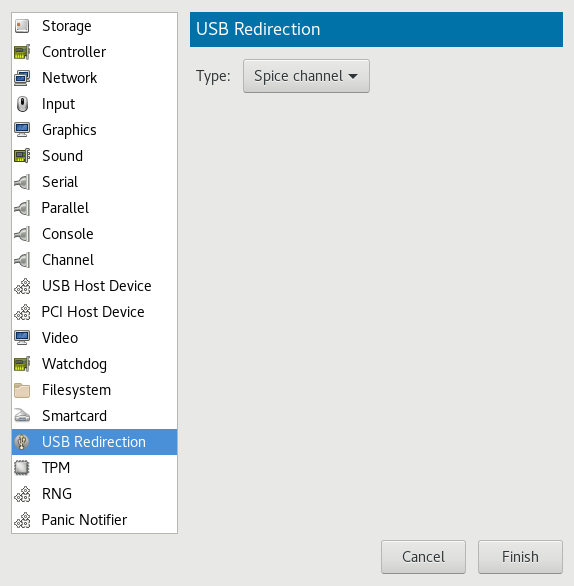Viewport: 574px width, 586px height.
Task: Click the Sound card icon
Action: (22, 156)
